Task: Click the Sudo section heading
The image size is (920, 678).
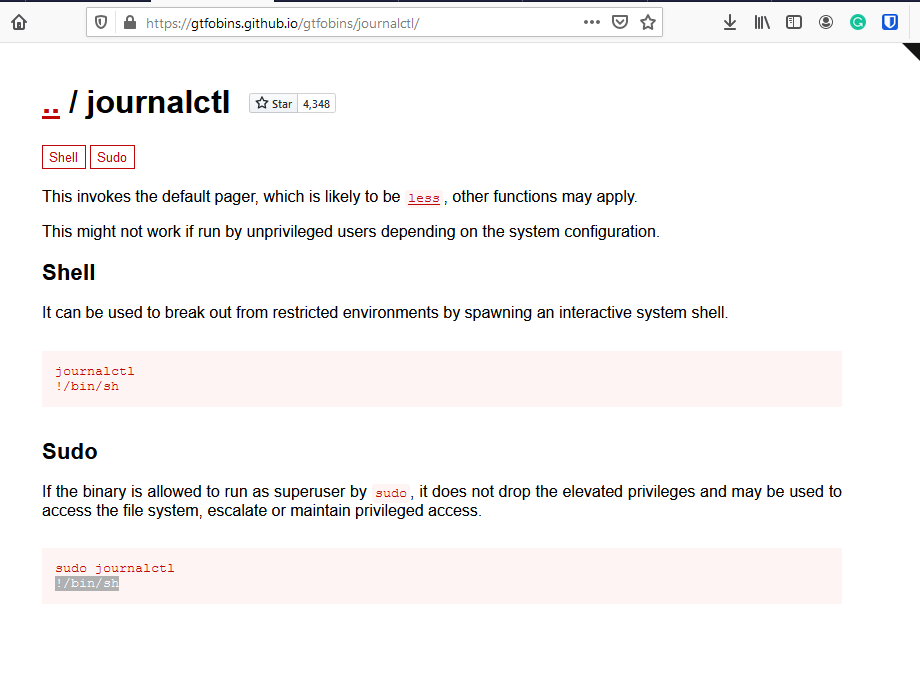Action: pos(70,452)
